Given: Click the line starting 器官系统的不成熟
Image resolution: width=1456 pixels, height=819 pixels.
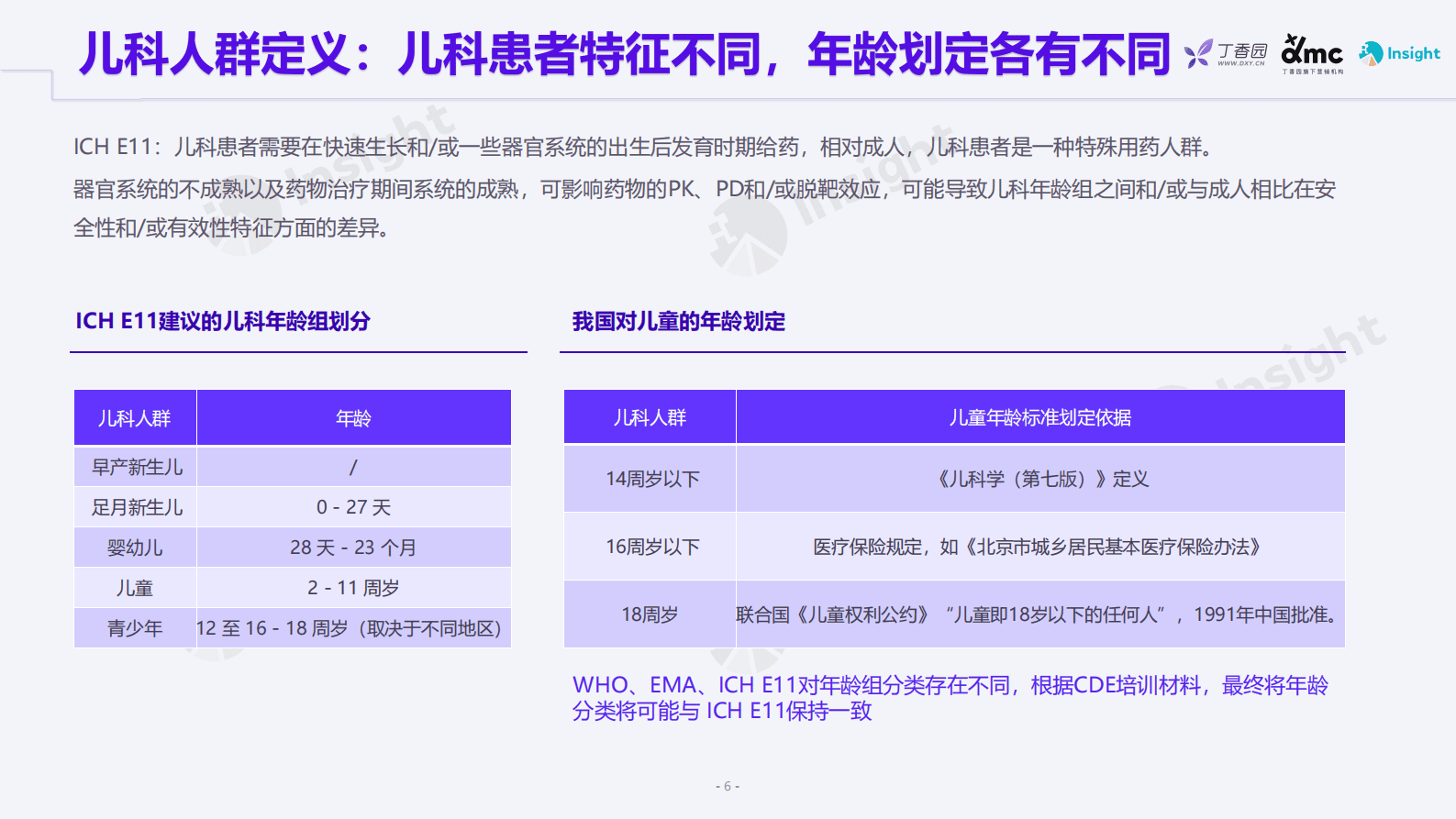Looking at the screenshot, I should [705, 208].
